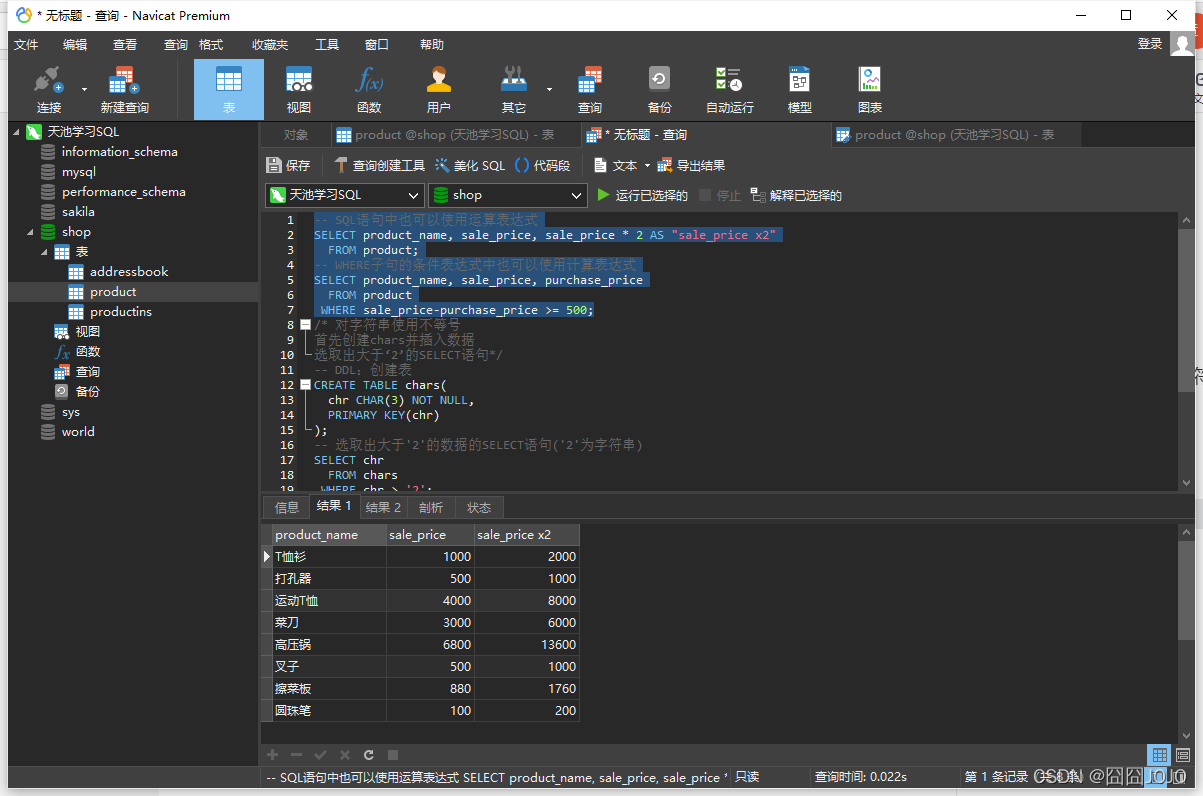This screenshot has height=796, width=1203.
Task: Collapse the 天池学习SQL connection tree node
Action: click(x=15, y=132)
